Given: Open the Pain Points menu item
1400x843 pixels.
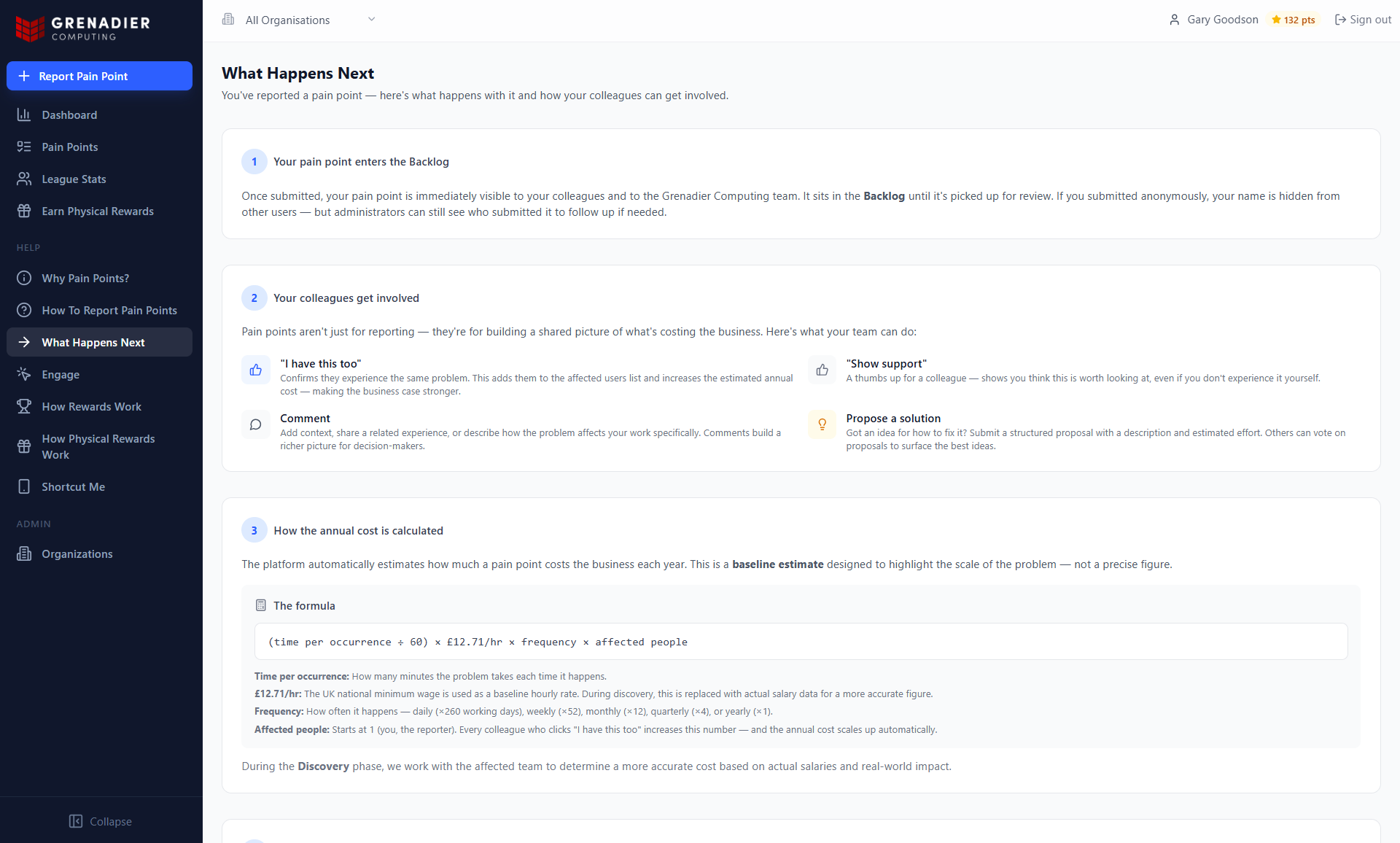Looking at the screenshot, I should [70, 147].
